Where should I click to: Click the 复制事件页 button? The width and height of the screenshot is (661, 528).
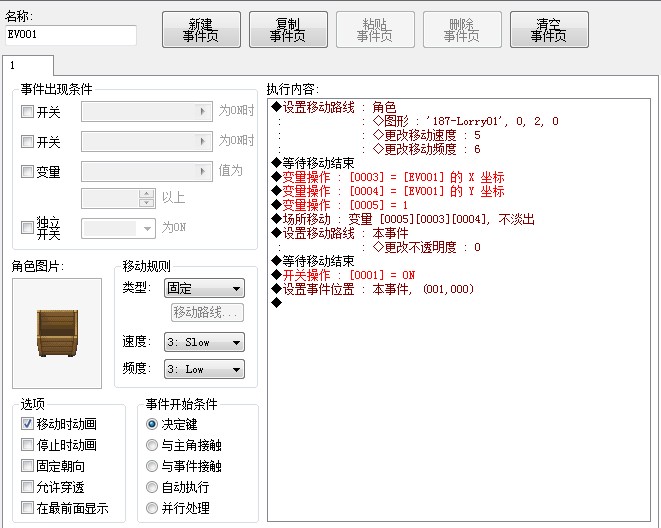point(288,29)
